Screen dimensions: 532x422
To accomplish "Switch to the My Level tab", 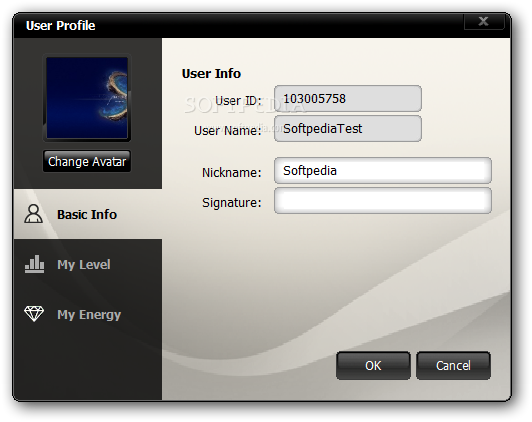I will click(x=88, y=264).
